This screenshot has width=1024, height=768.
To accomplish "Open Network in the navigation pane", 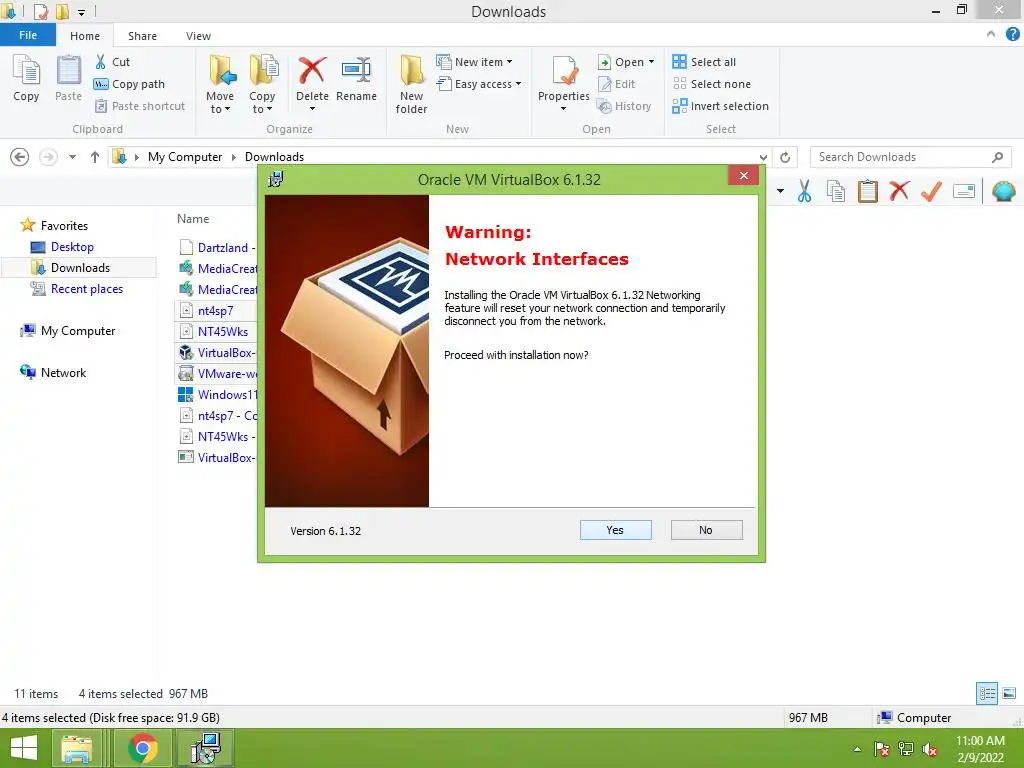I will [x=63, y=373].
